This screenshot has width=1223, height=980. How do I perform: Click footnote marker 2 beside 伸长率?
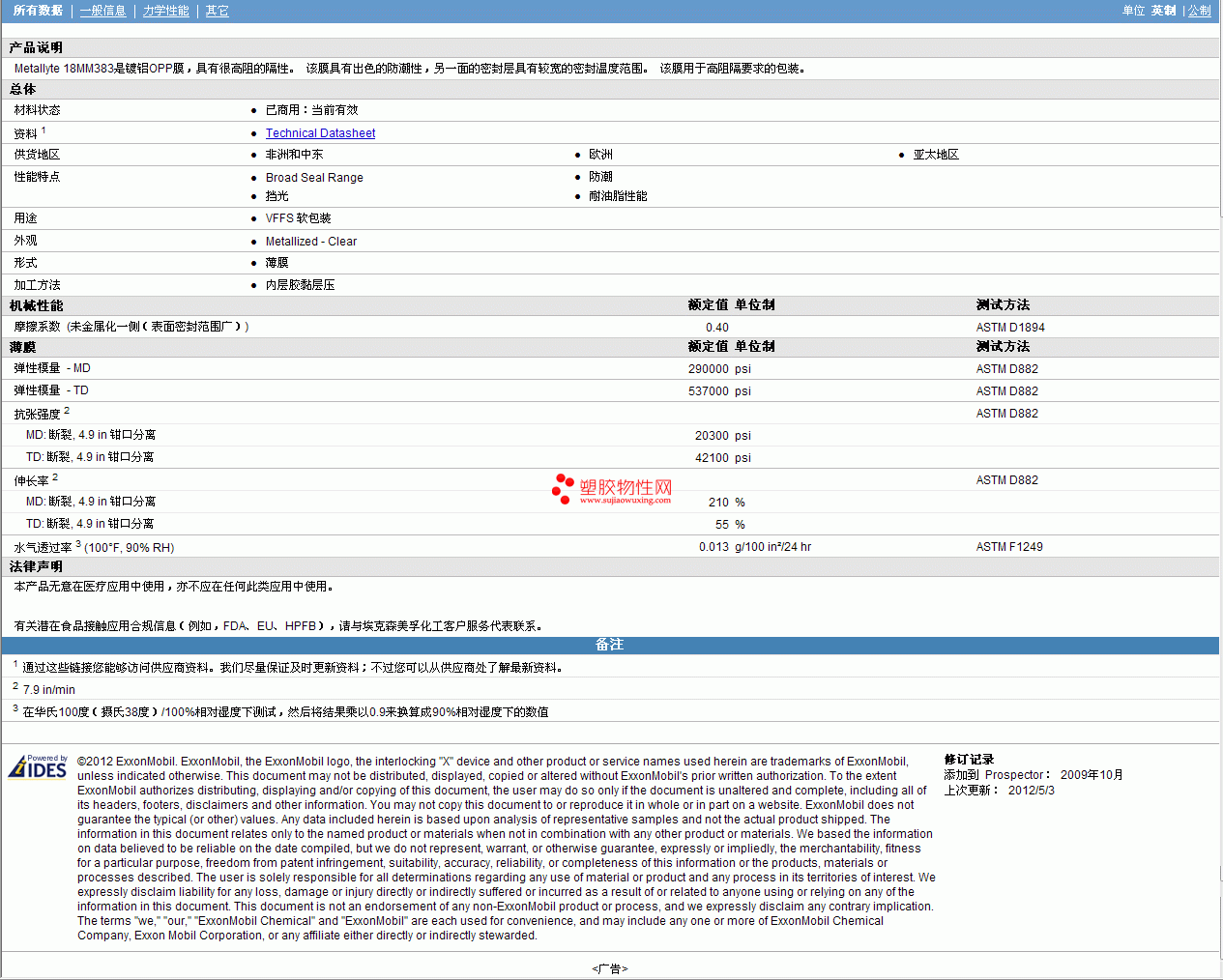click(55, 476)
